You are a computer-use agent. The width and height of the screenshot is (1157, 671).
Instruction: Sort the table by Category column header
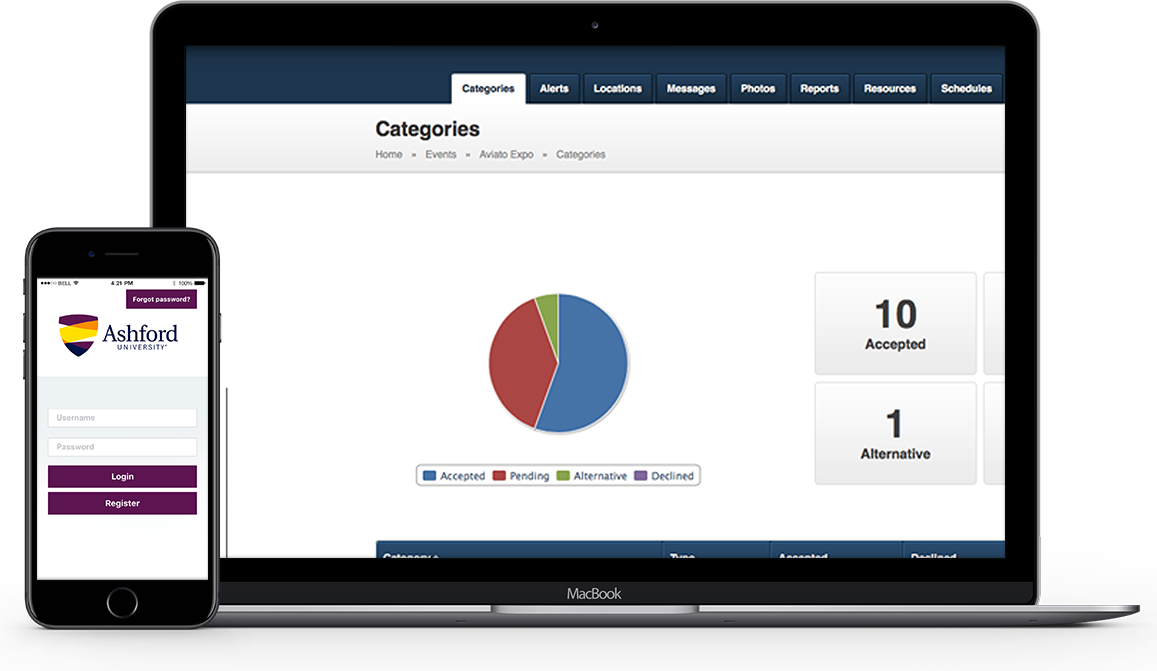pos(411,556)
